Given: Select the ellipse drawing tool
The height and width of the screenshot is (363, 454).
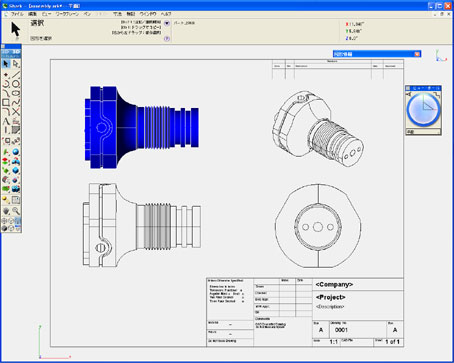Looking at the screenshot, I should 16,93.
